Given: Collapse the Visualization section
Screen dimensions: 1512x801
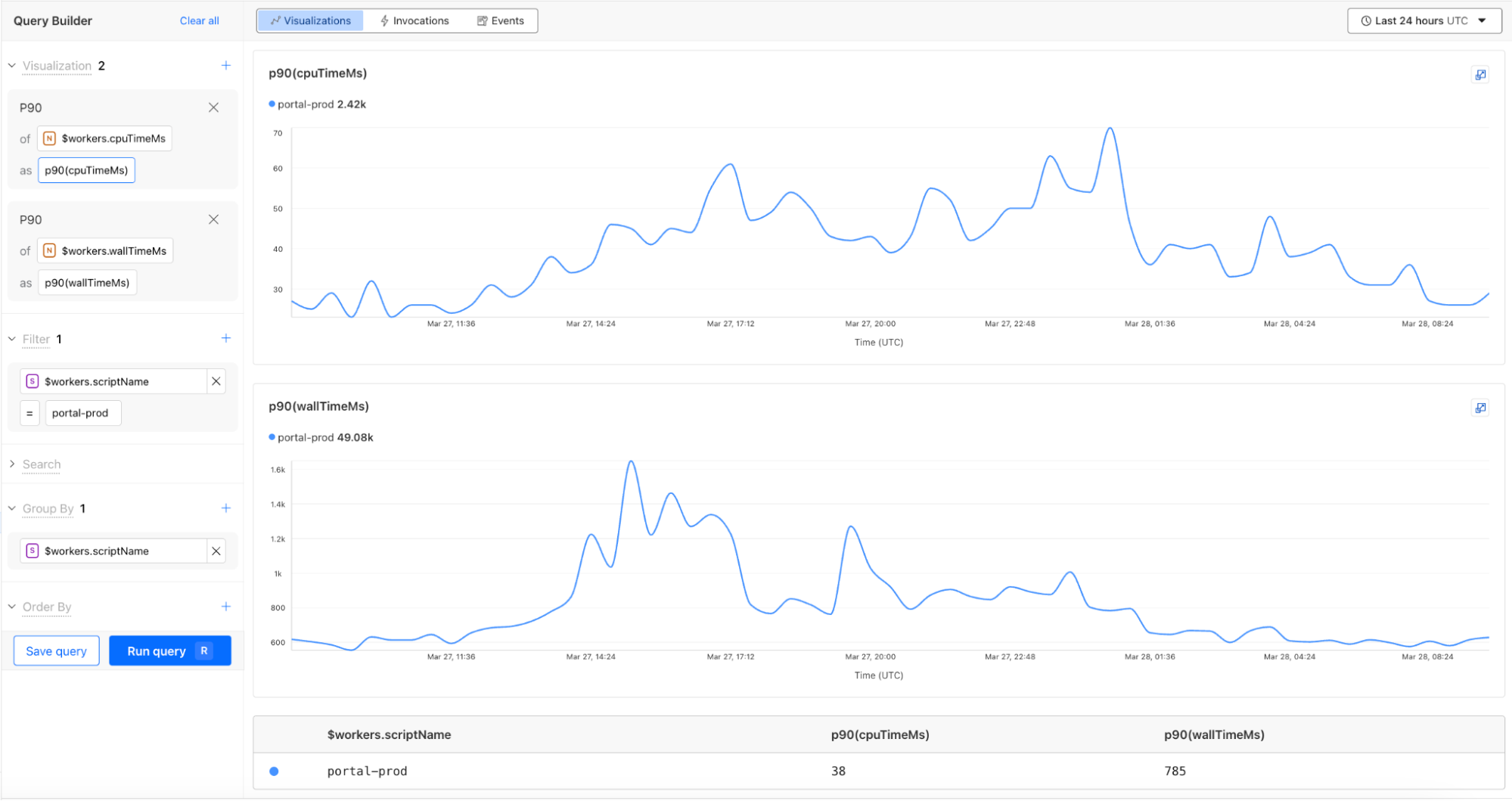Looking at the screenshot, I should coord(12,66).
